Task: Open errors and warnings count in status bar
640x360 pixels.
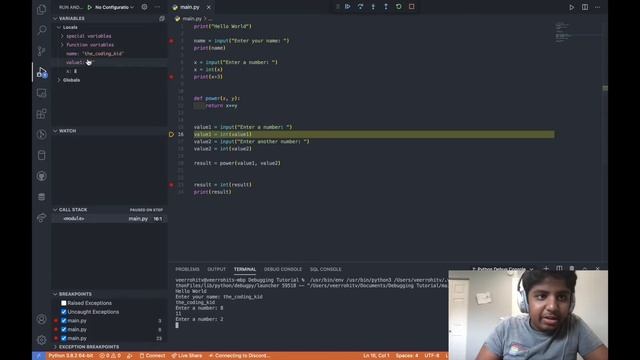Action: [110, 356]
